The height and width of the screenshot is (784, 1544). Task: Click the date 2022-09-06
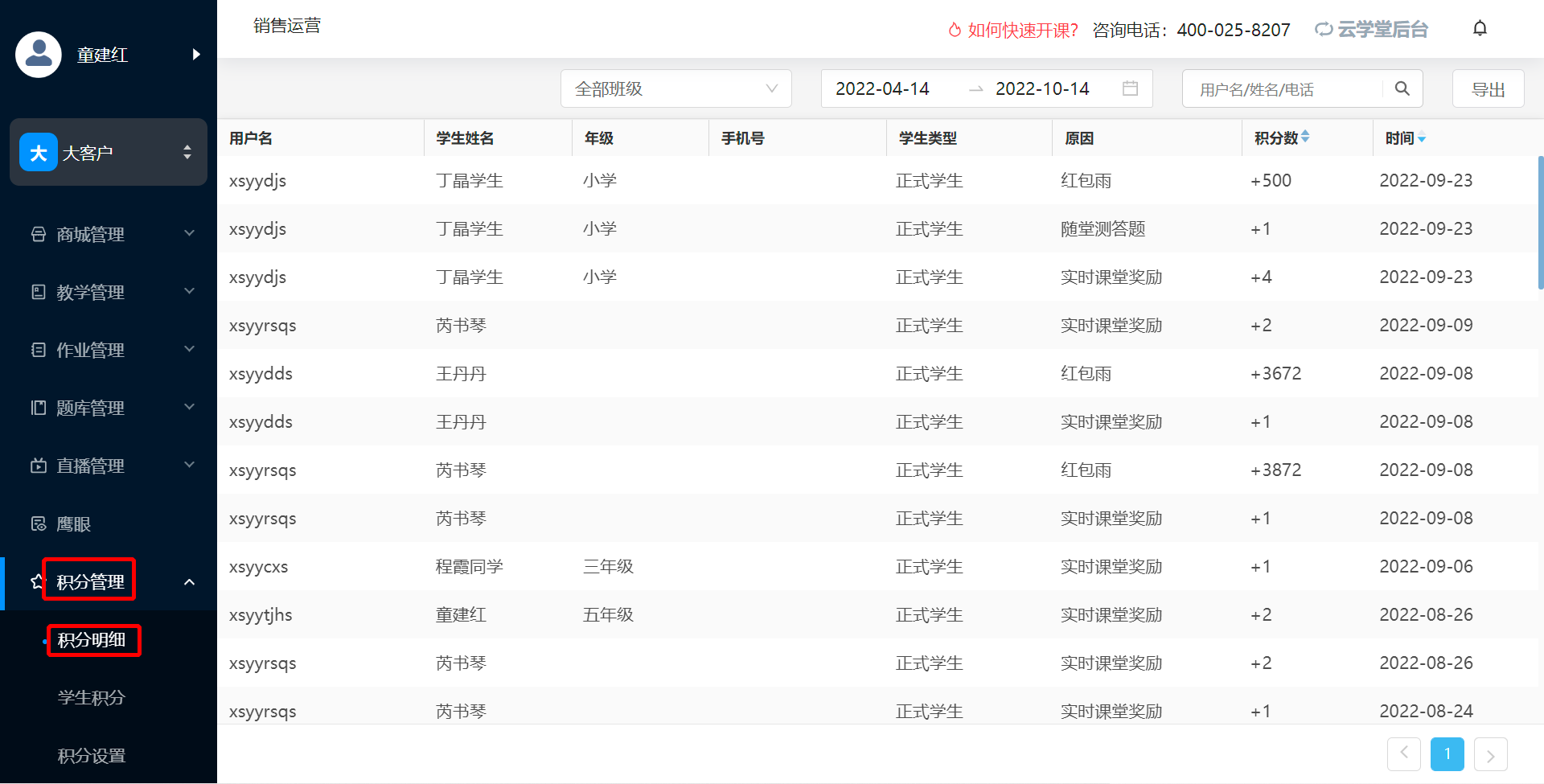coord(1426,566)
